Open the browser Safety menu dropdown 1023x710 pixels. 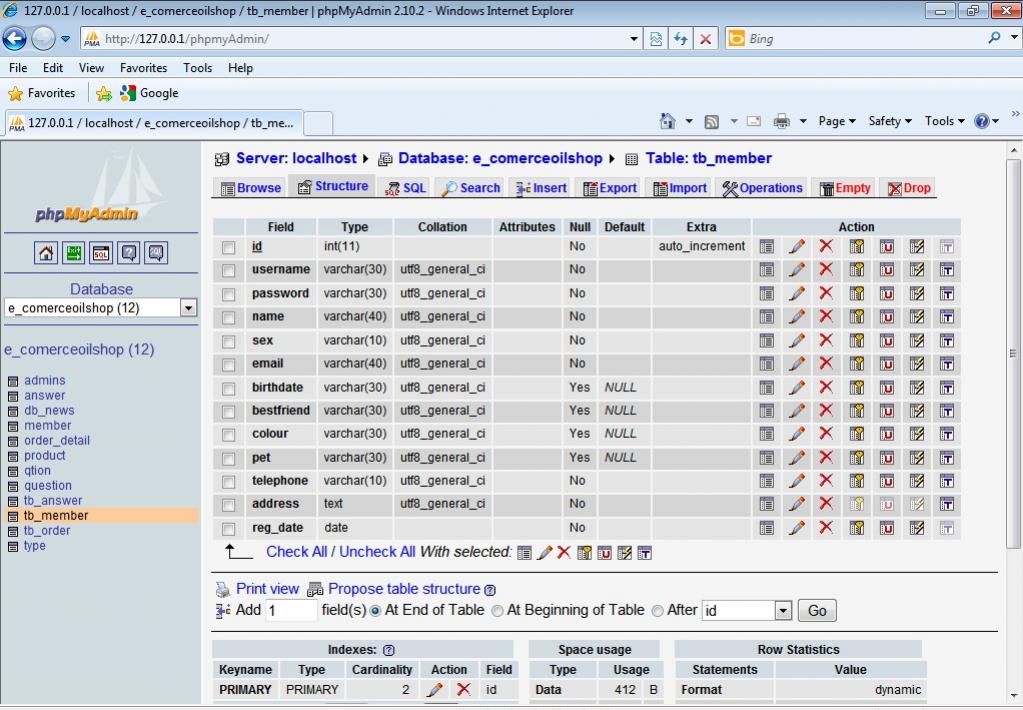(889, 121)
